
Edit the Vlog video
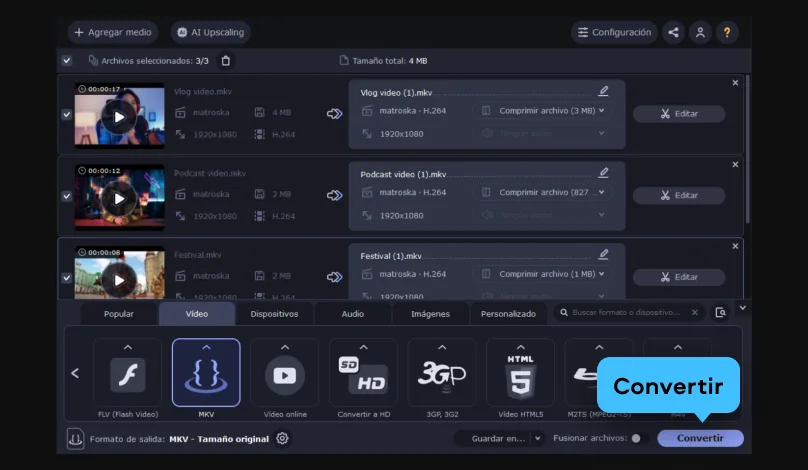point(679,114)
